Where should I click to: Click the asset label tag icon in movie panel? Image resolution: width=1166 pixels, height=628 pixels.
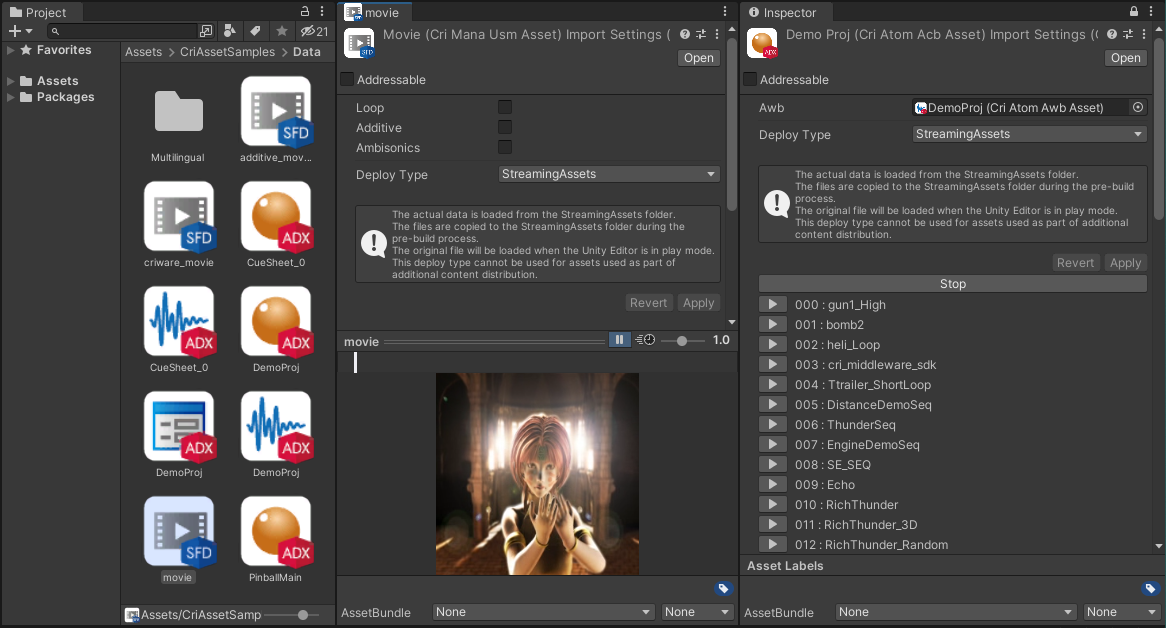coord(723,589)
